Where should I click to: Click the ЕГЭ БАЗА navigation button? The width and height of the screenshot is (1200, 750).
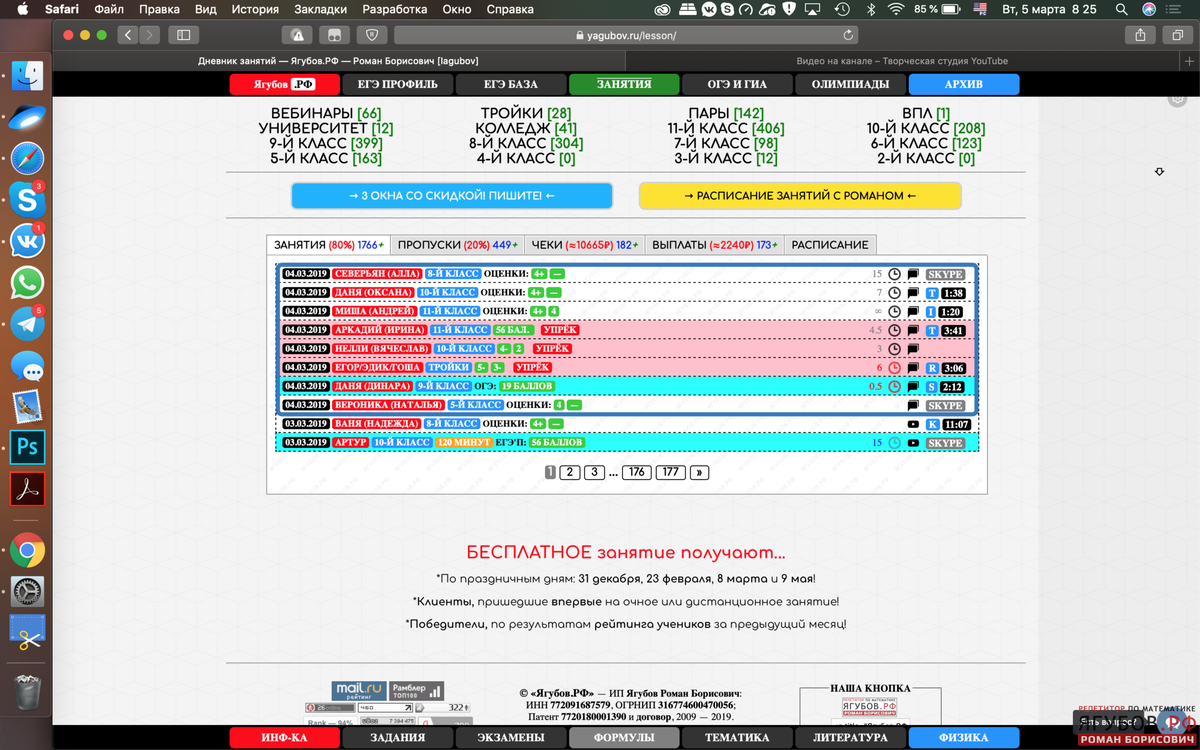[x=510, y=84]
